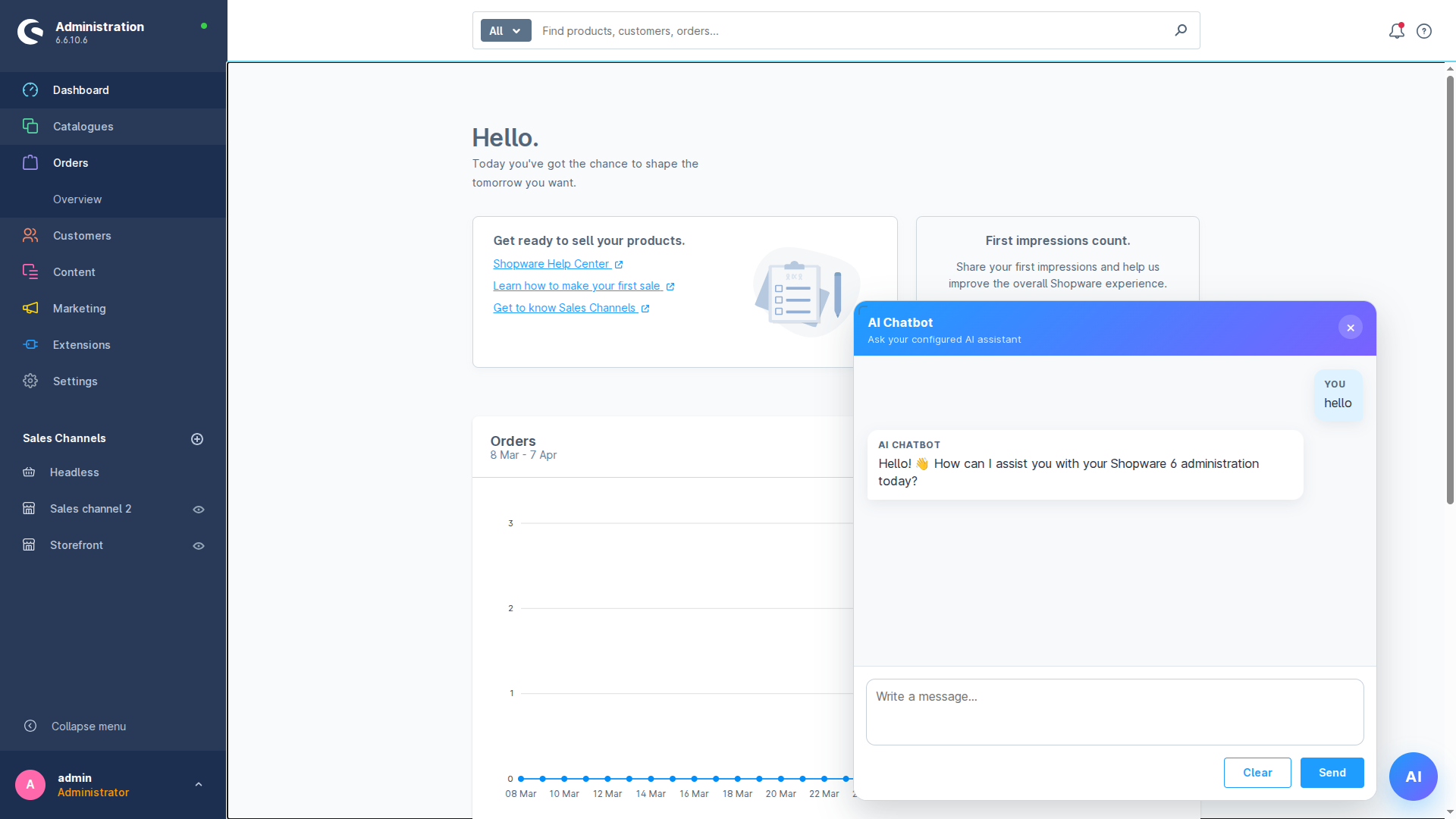Click the green online status dot

pyautogui.click(x=204, y=26)
